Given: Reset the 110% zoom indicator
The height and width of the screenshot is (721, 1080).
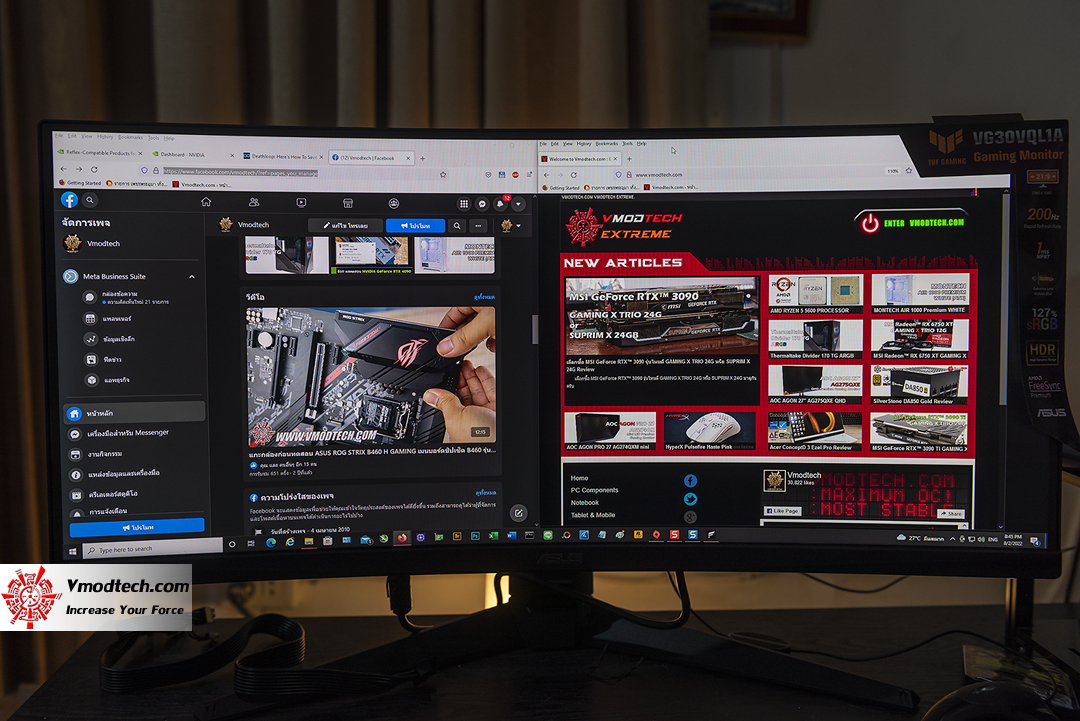Looking at the screenshot, I should tap(893, 171).
